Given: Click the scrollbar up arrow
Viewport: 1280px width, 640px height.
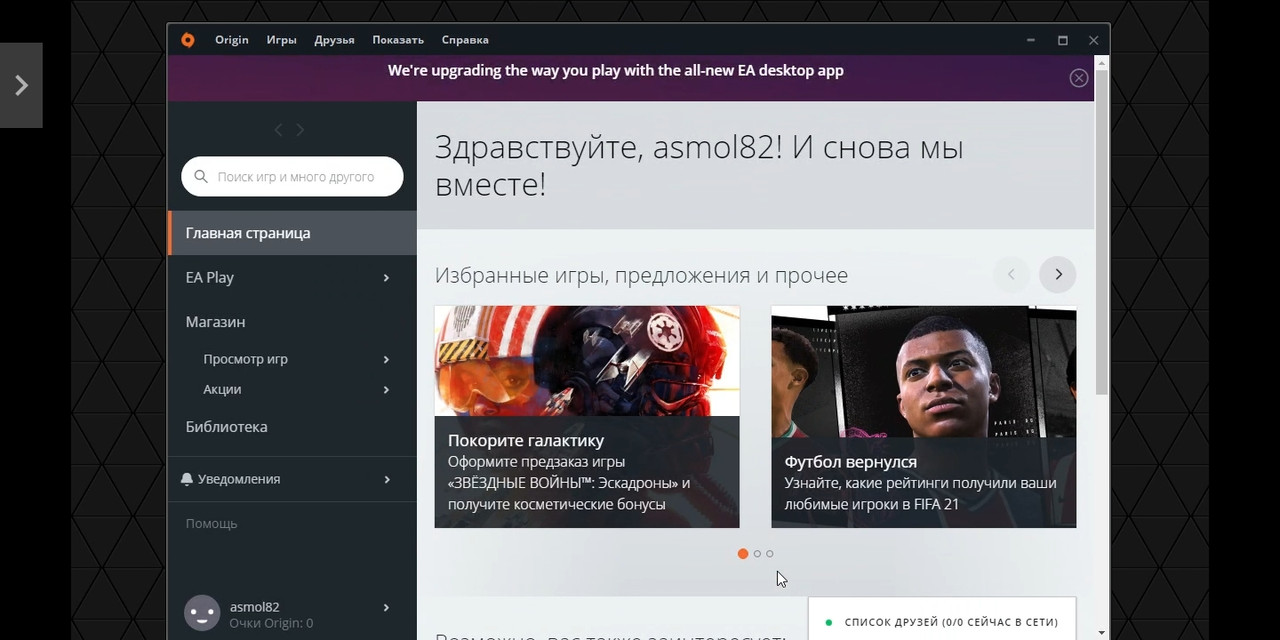Looking at the screenshot, I should tap(1102, 62).
